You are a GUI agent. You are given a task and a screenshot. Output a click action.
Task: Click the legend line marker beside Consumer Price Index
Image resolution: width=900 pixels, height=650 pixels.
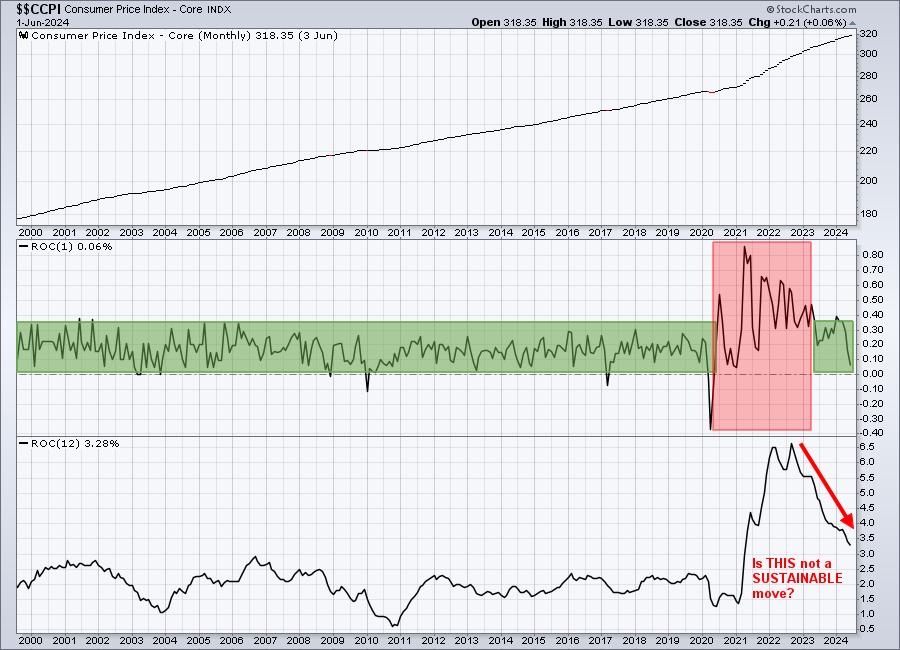[23, 34]
